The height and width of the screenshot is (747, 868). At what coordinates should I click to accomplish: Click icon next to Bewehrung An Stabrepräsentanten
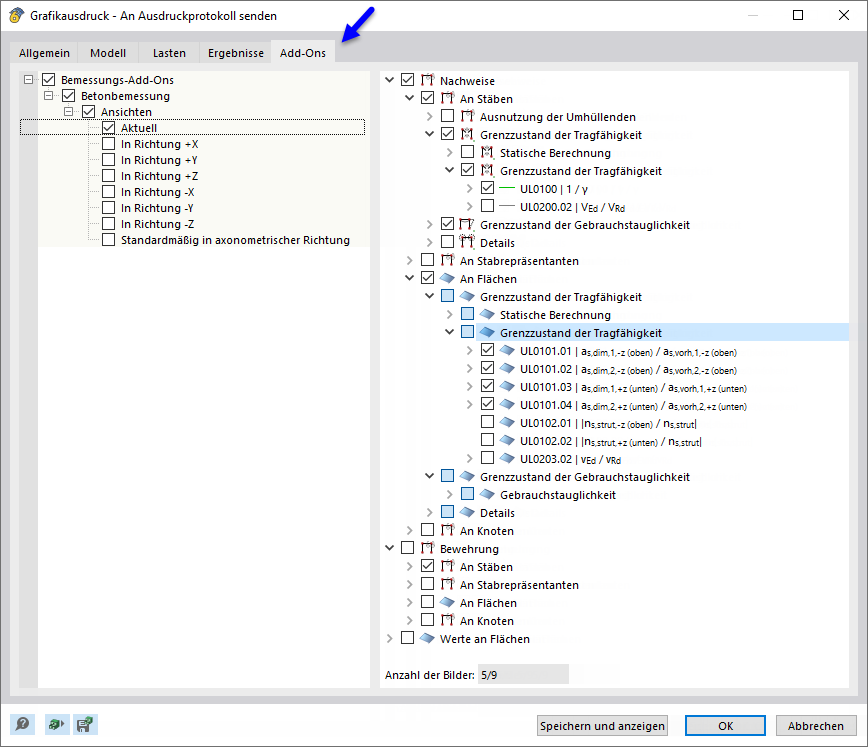pyautogui.click(x=447, y=584)
